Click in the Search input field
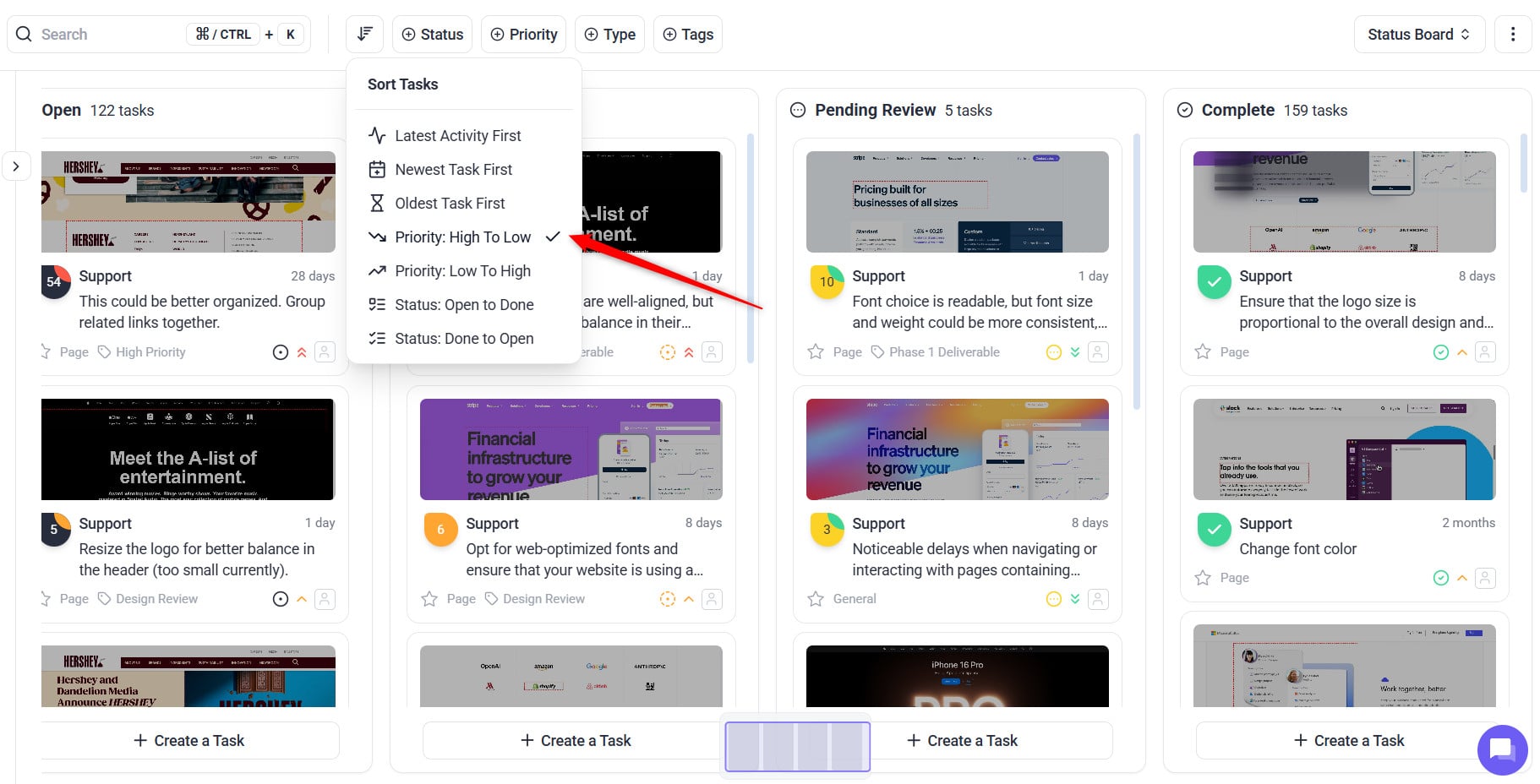Viewport: 1540px width, 784px height. pos(110,35)
